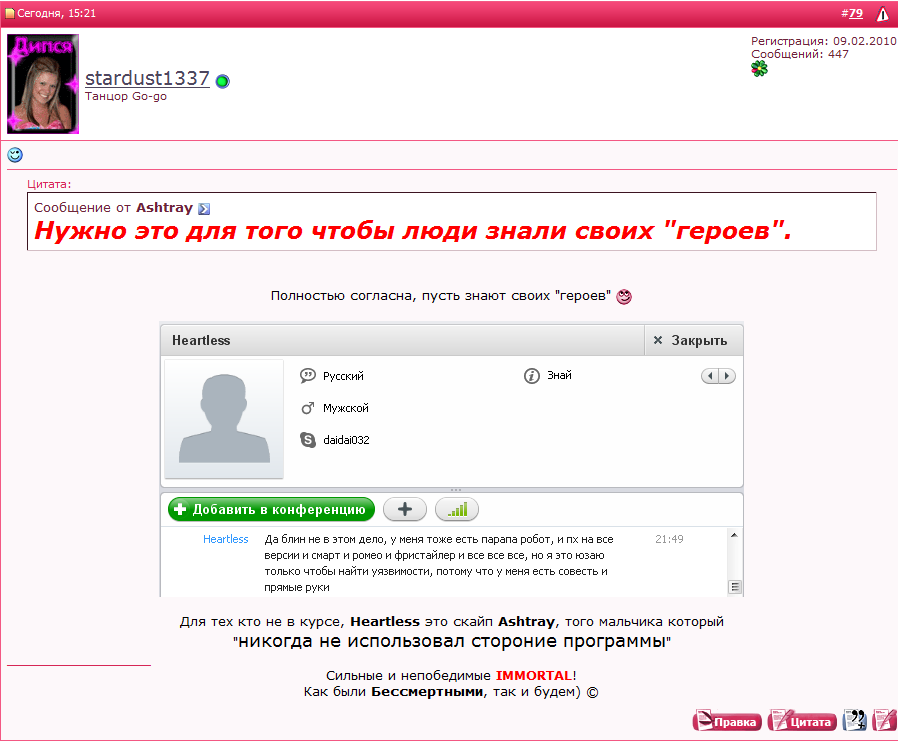Click Добавить в конференцию green button
This screenshot has width=898, height=741.
click(x=271, y=509)
